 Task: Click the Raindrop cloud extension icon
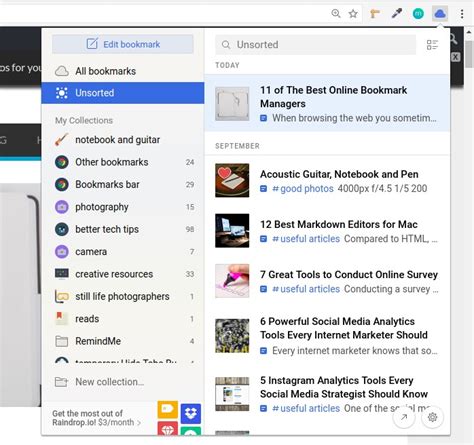click(440, 14)
